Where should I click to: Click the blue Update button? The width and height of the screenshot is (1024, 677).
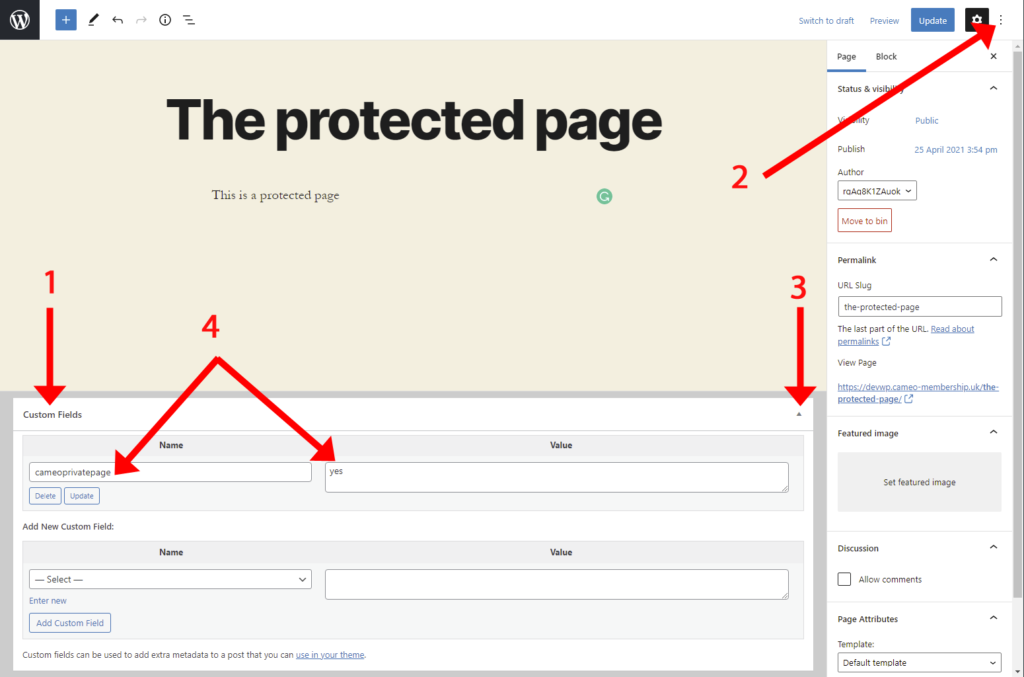point(933,20)
